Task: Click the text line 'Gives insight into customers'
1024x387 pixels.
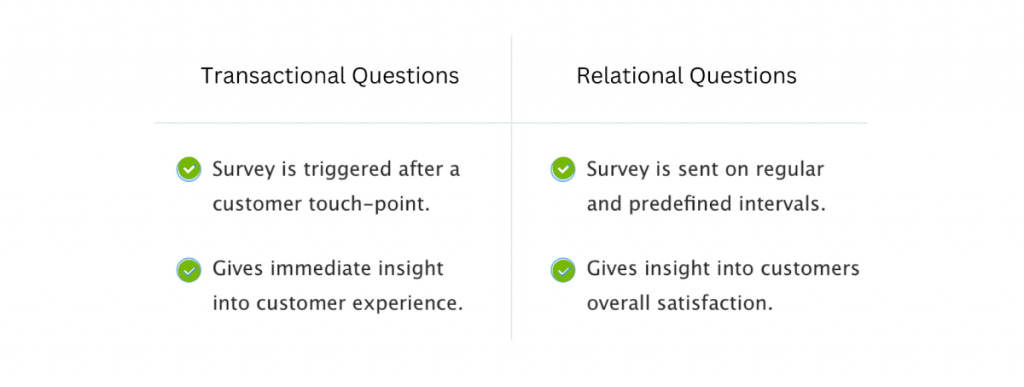Action: tap(723, 269)
